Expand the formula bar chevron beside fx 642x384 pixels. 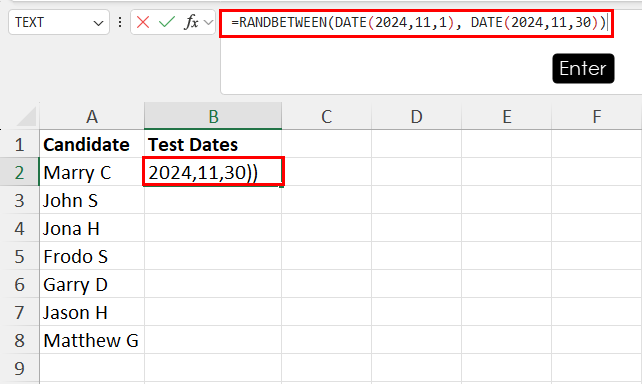(208, 22)
